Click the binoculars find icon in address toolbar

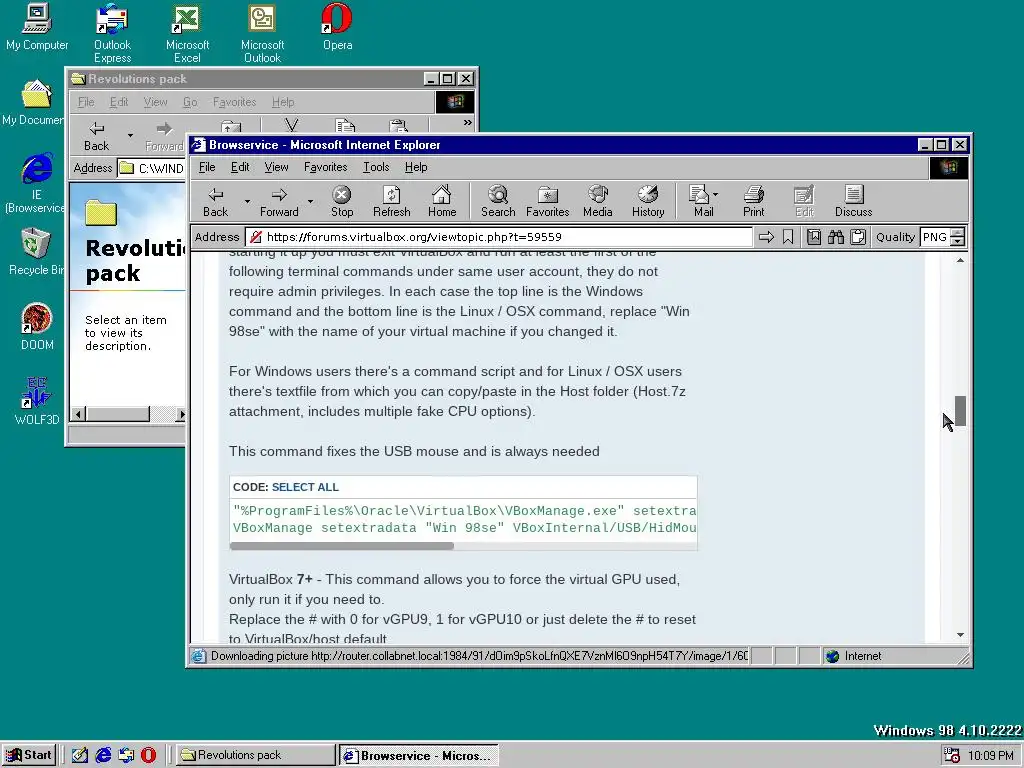836,237
